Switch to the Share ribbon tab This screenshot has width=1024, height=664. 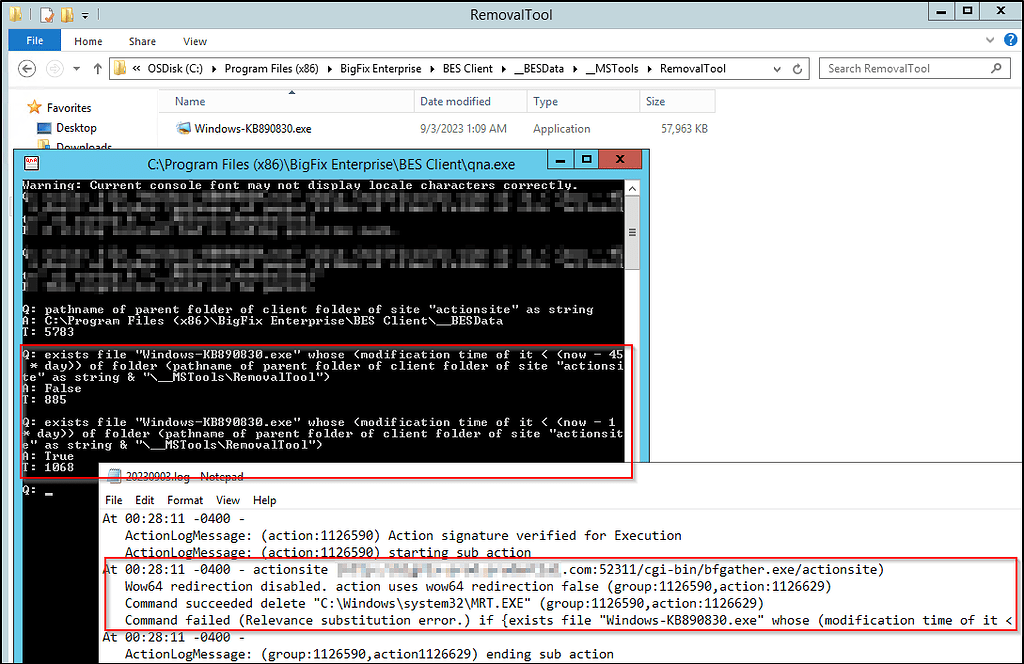point(142,41)
